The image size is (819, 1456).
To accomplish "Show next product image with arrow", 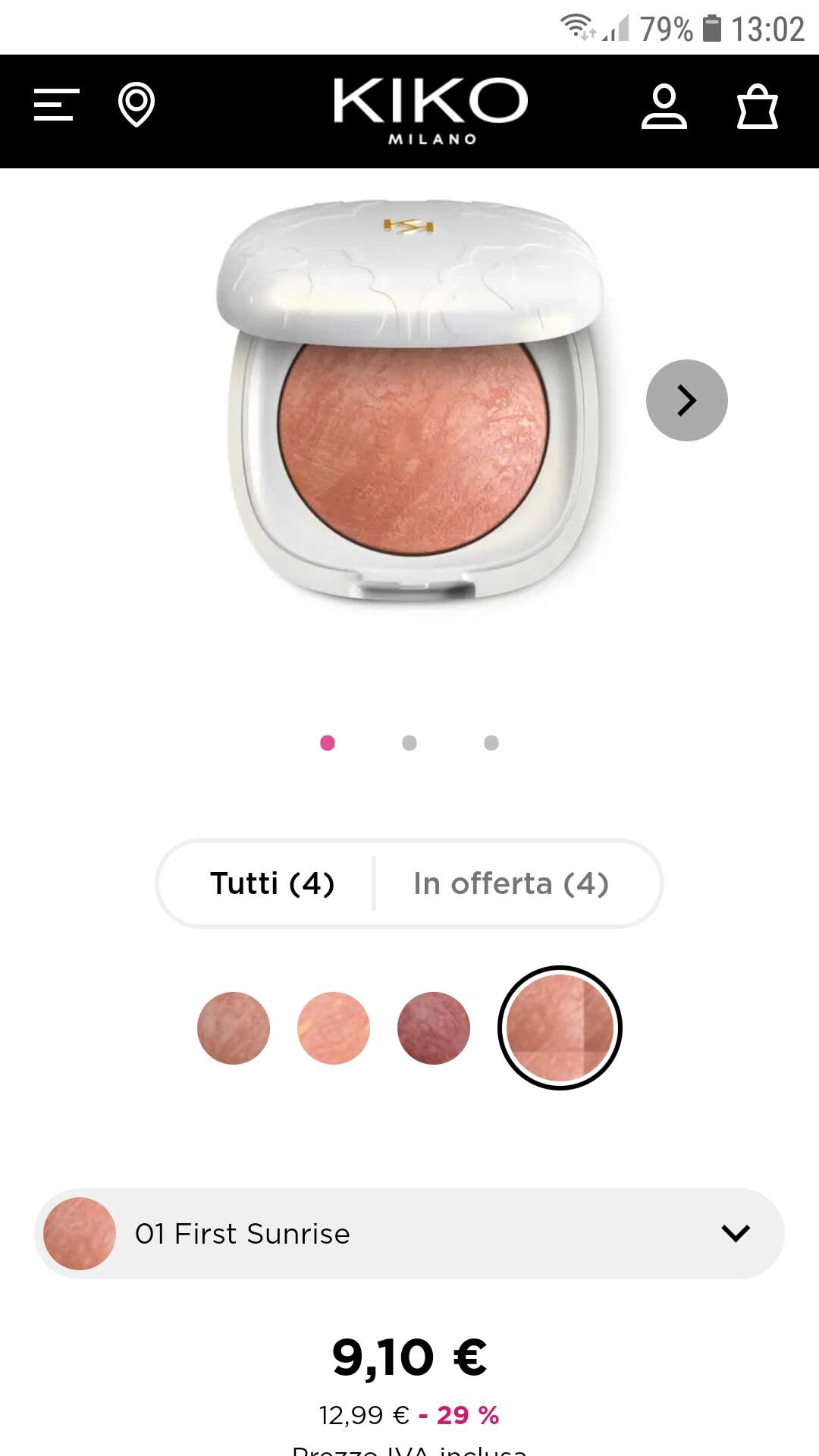I will 687,400.
